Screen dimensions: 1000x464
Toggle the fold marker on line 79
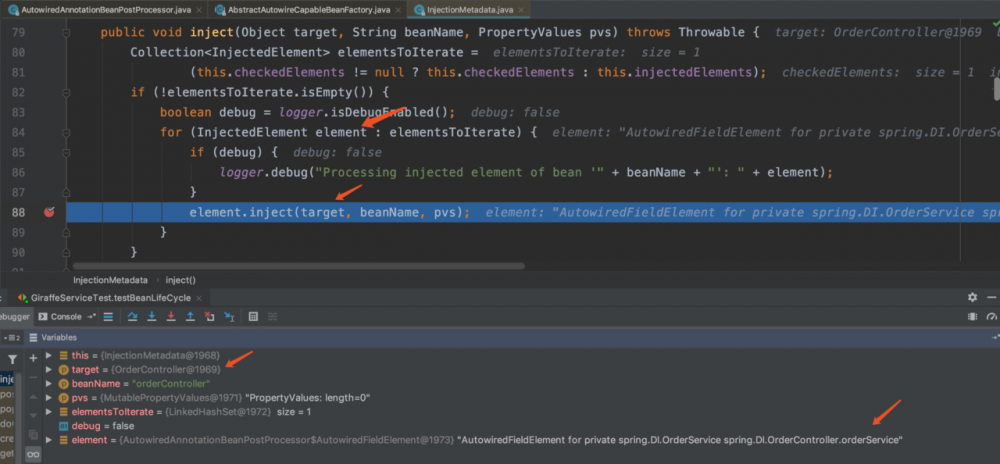point(66,33)
